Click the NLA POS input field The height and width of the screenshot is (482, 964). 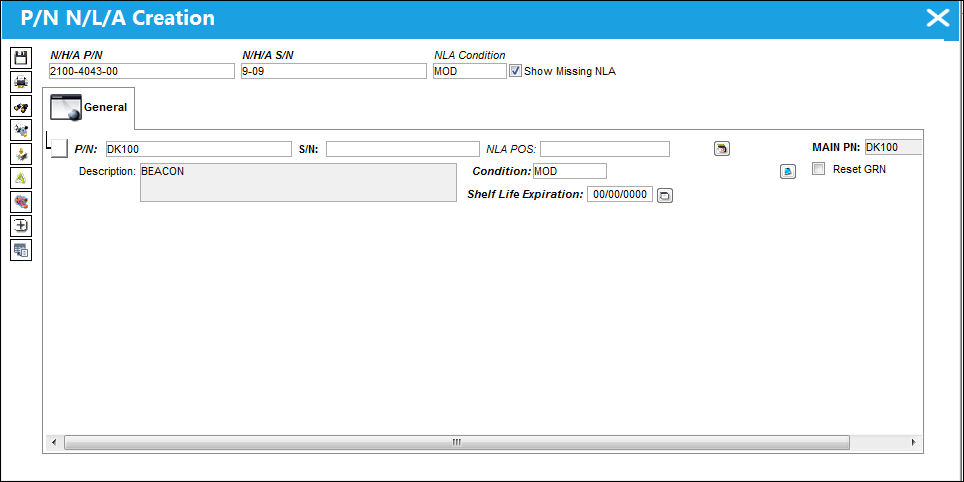[x=605, y=149]
